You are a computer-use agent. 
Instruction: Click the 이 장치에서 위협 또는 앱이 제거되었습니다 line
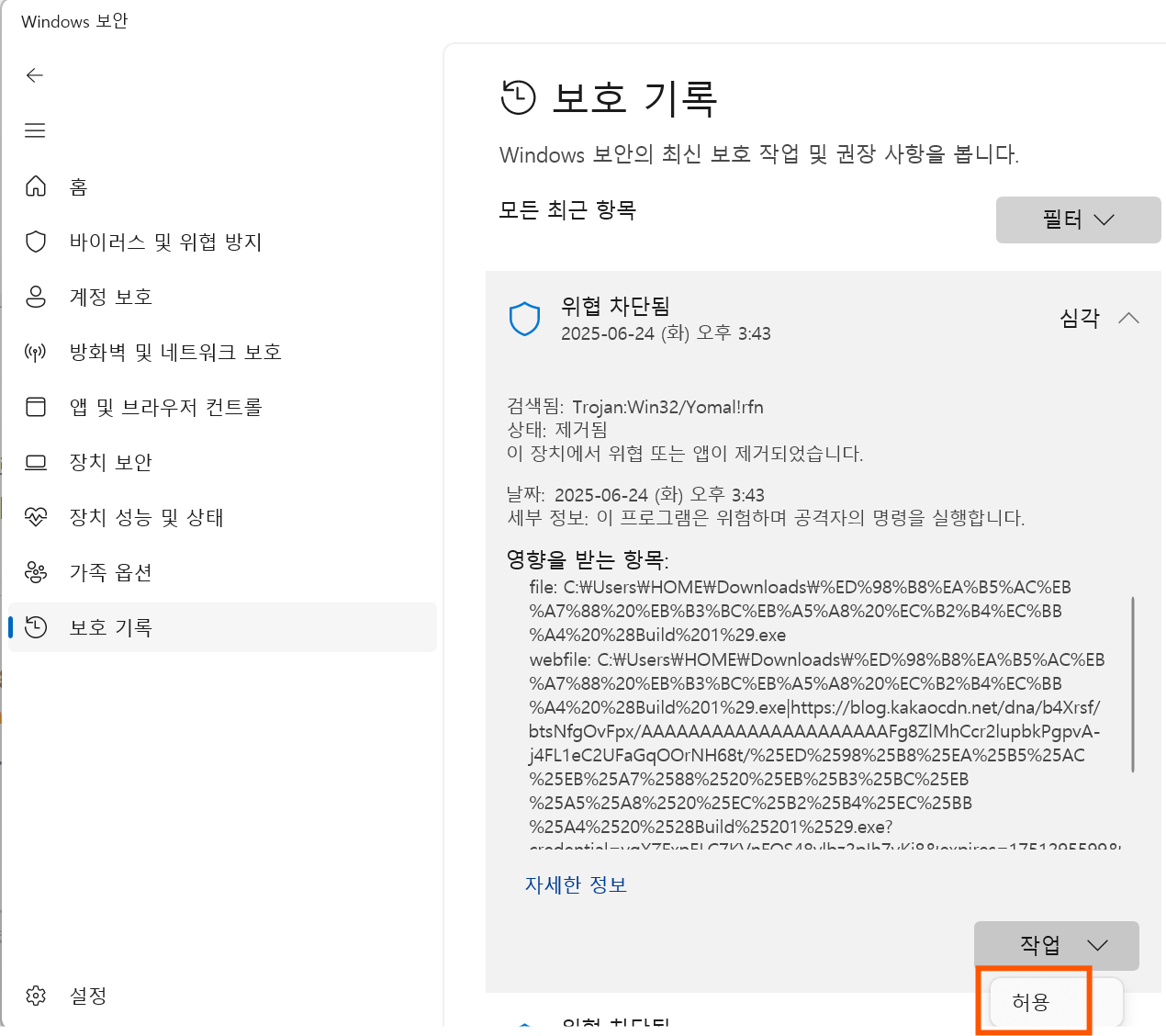click(x=685, y=453)
